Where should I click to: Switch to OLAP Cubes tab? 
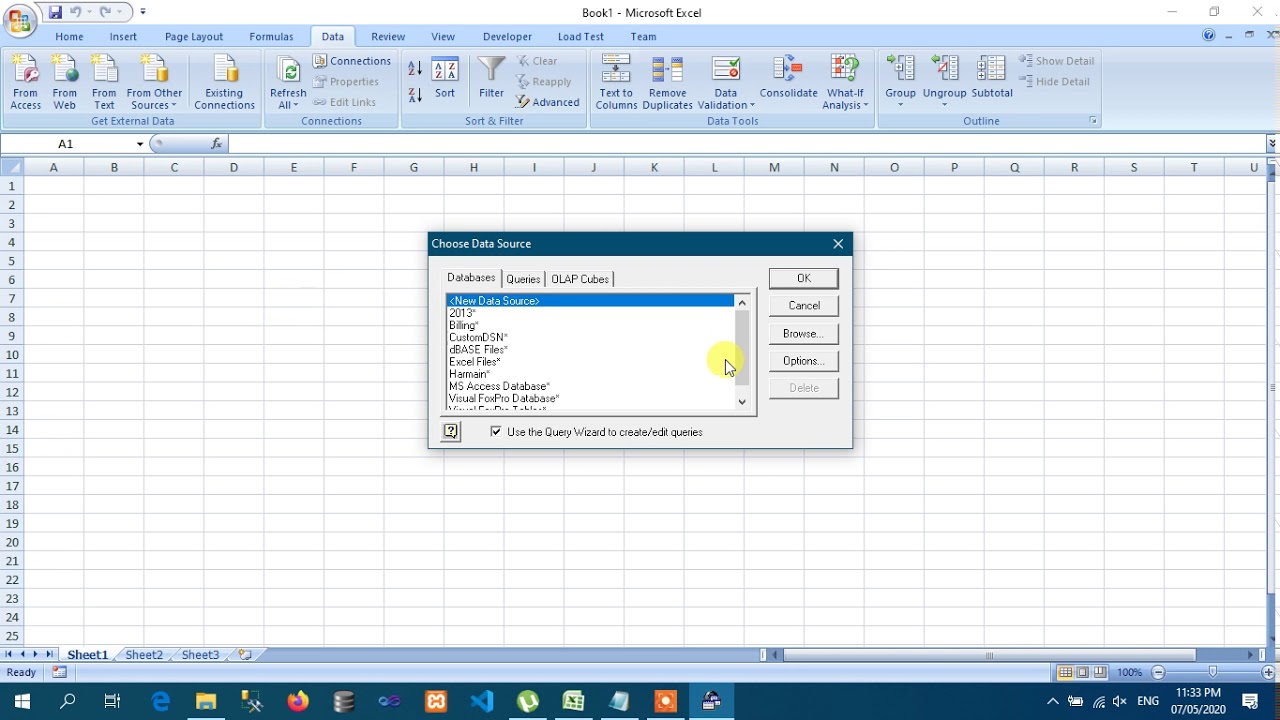pos(580,279)
